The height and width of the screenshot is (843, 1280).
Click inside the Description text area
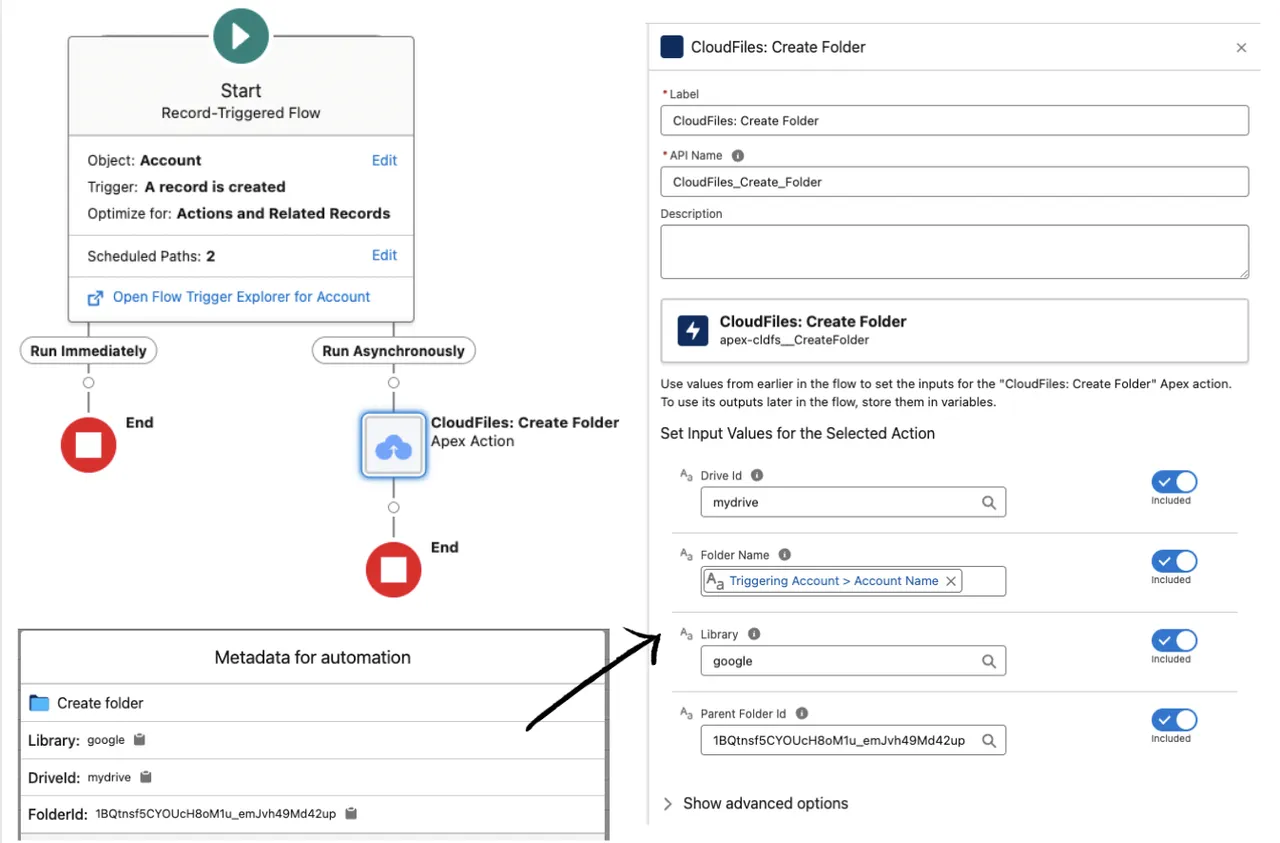click(953, 250)
